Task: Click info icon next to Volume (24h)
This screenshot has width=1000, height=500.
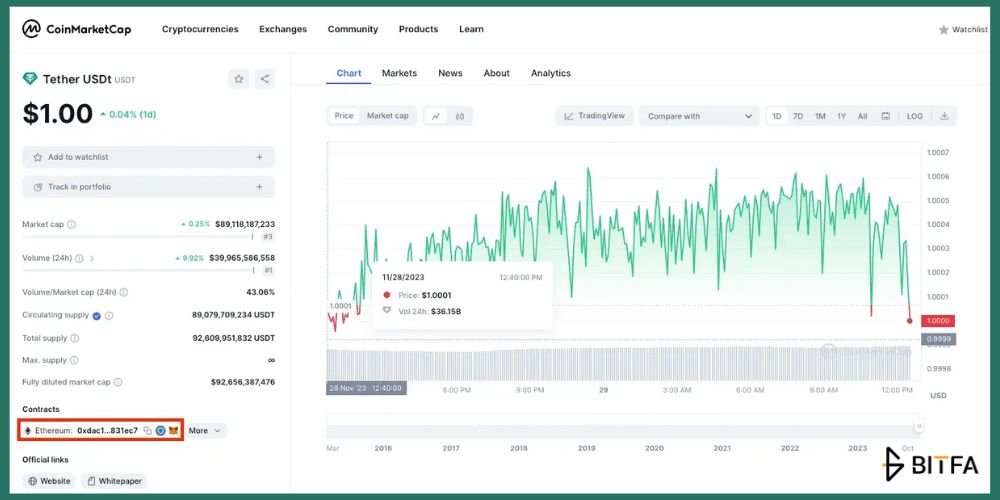Action: [x=79, y=258]
